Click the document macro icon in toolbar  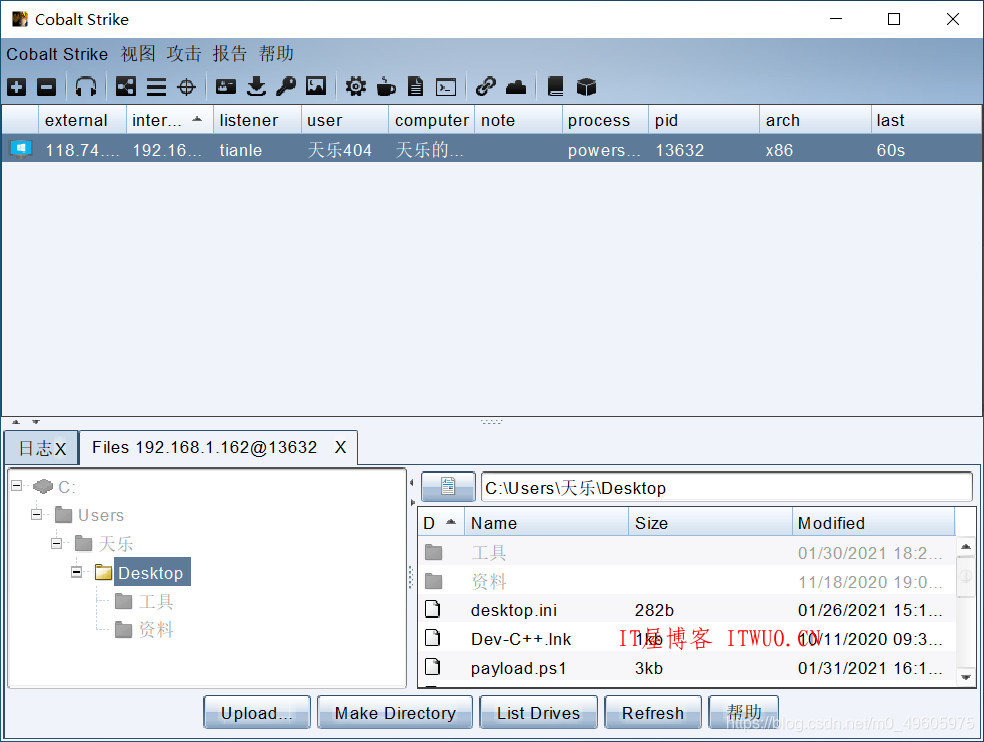coord(415,87)
